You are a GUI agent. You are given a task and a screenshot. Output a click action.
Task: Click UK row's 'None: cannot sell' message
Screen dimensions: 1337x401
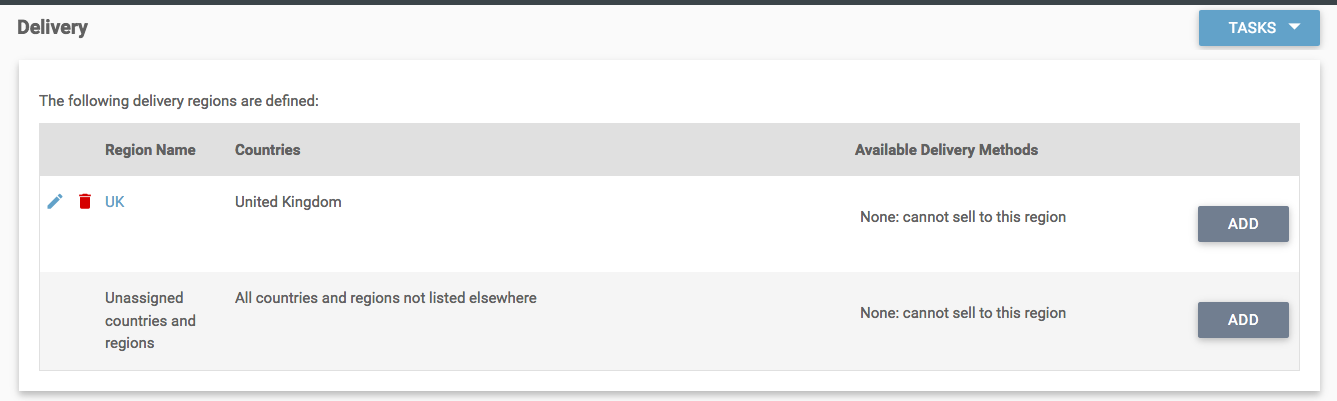tap(962, 217)
